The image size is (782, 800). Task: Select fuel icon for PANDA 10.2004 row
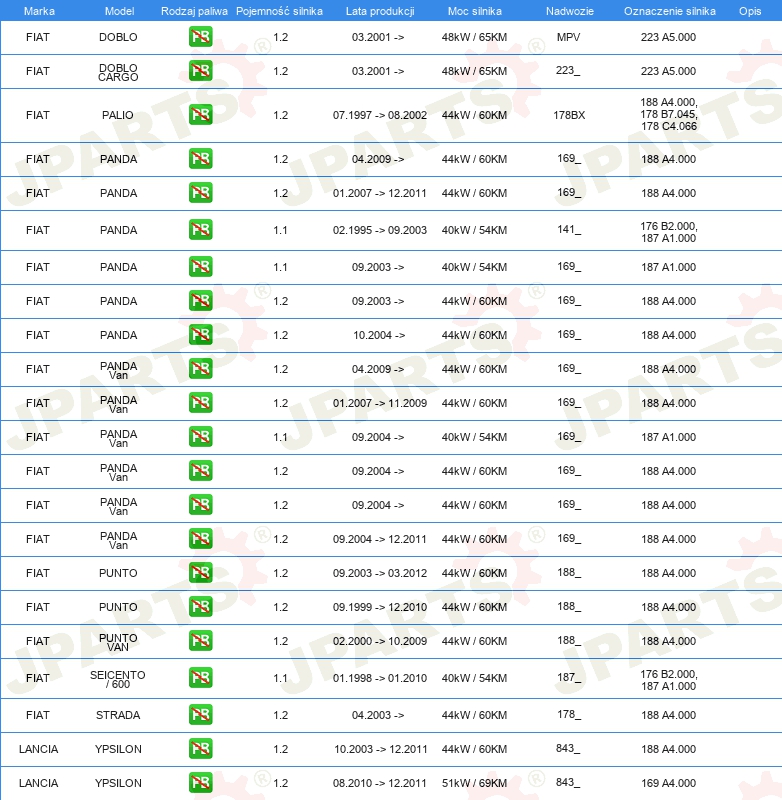(x=200, y=335)
